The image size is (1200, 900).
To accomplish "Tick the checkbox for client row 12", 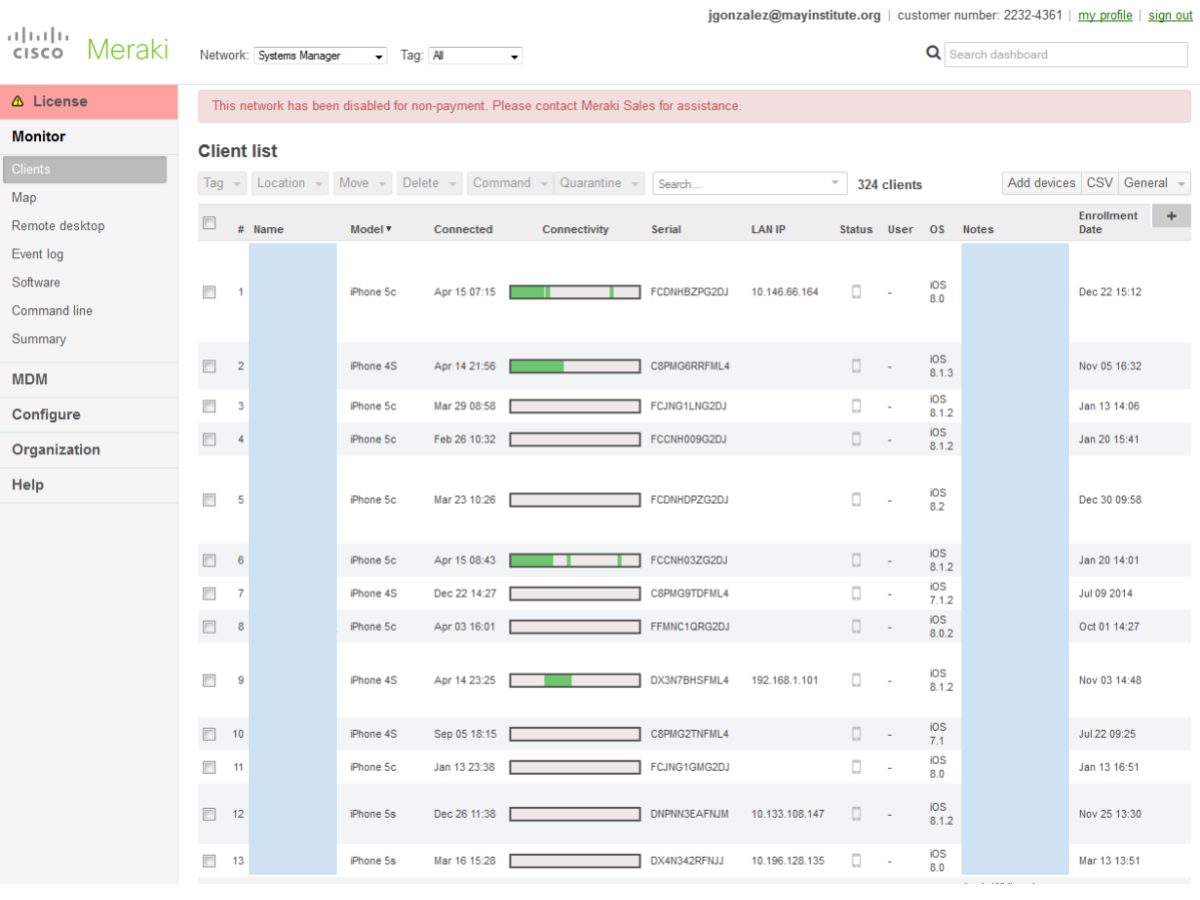I will coord(209,814).
